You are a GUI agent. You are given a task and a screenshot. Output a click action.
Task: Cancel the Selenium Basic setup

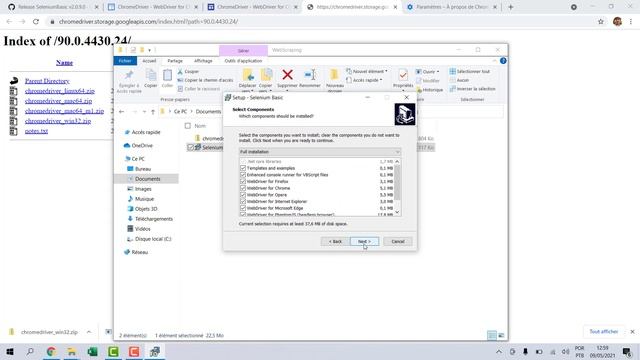(398, 241)
